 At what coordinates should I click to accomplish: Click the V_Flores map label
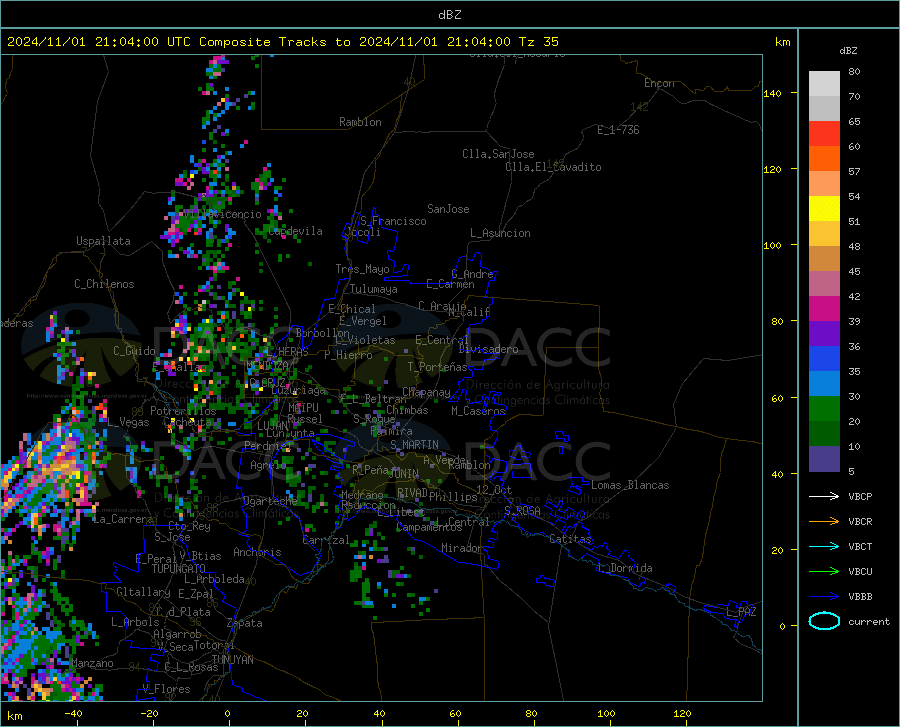coord(166,689)
